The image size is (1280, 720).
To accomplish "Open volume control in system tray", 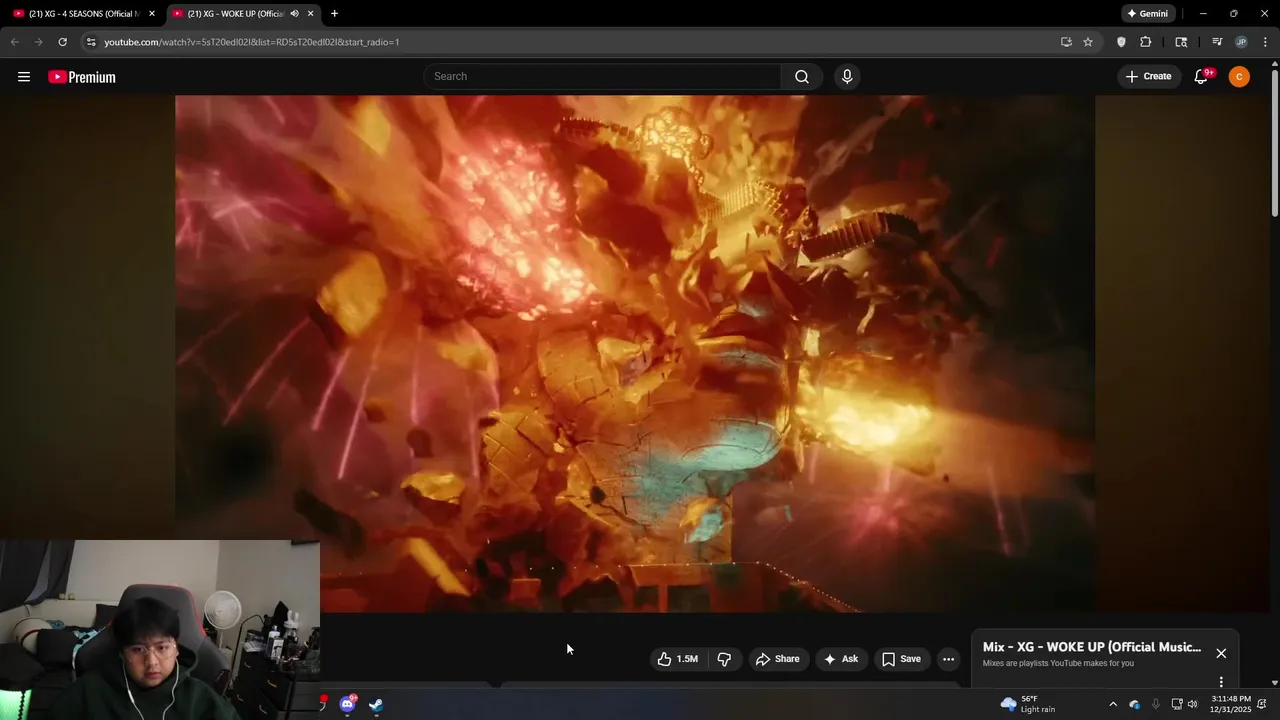I will (1192, 704).
